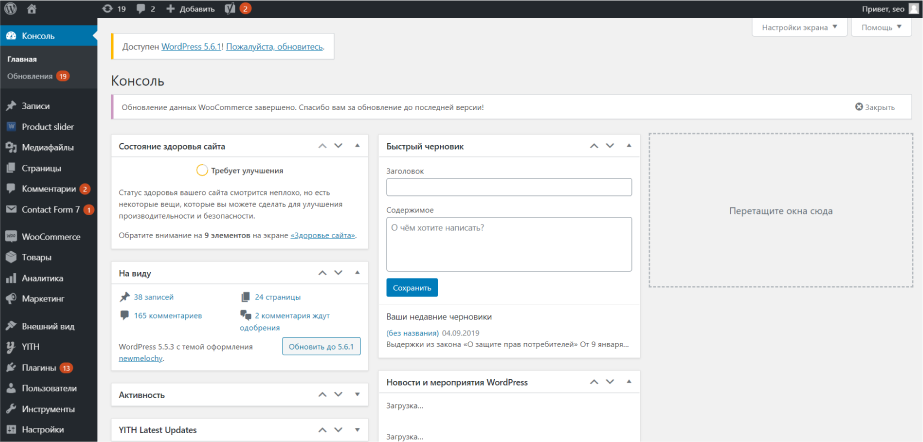
Task: Dismiss WooCommerce notice with Закрыть
Action: click(x=875, y=108)
